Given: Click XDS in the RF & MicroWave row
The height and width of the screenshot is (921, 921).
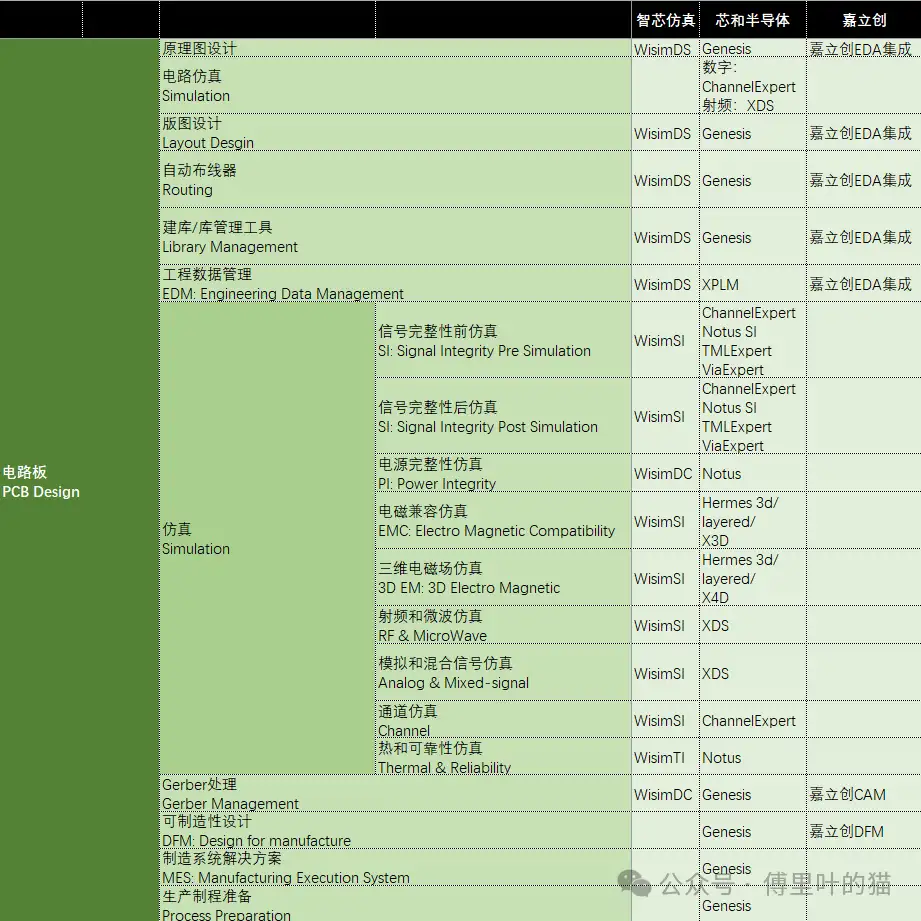Looking at the screenshot, I should point(752,626).
